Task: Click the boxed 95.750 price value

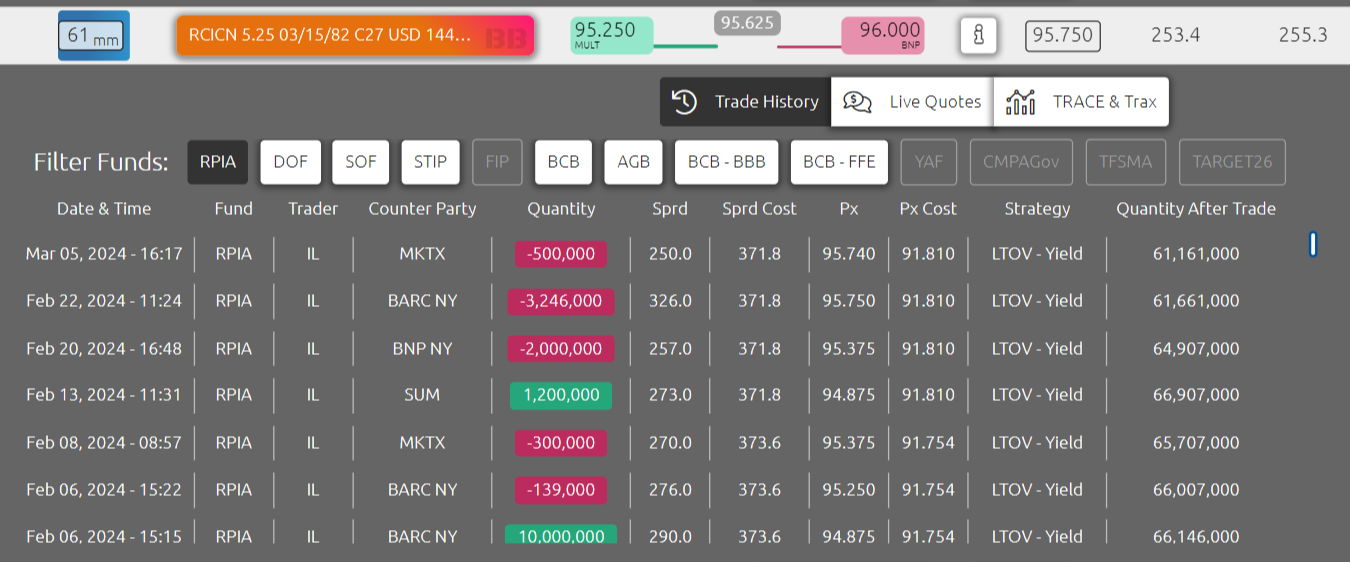Action: pyautogui.click(x=1063, y=36)
